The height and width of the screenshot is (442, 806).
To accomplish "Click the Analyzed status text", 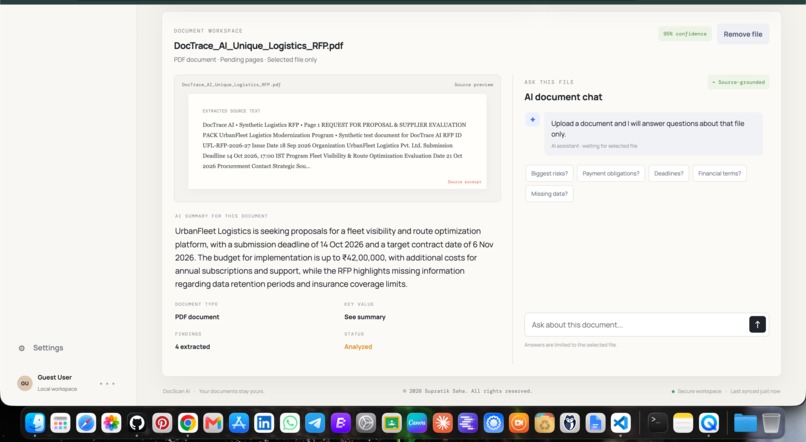I will point(358,347).
